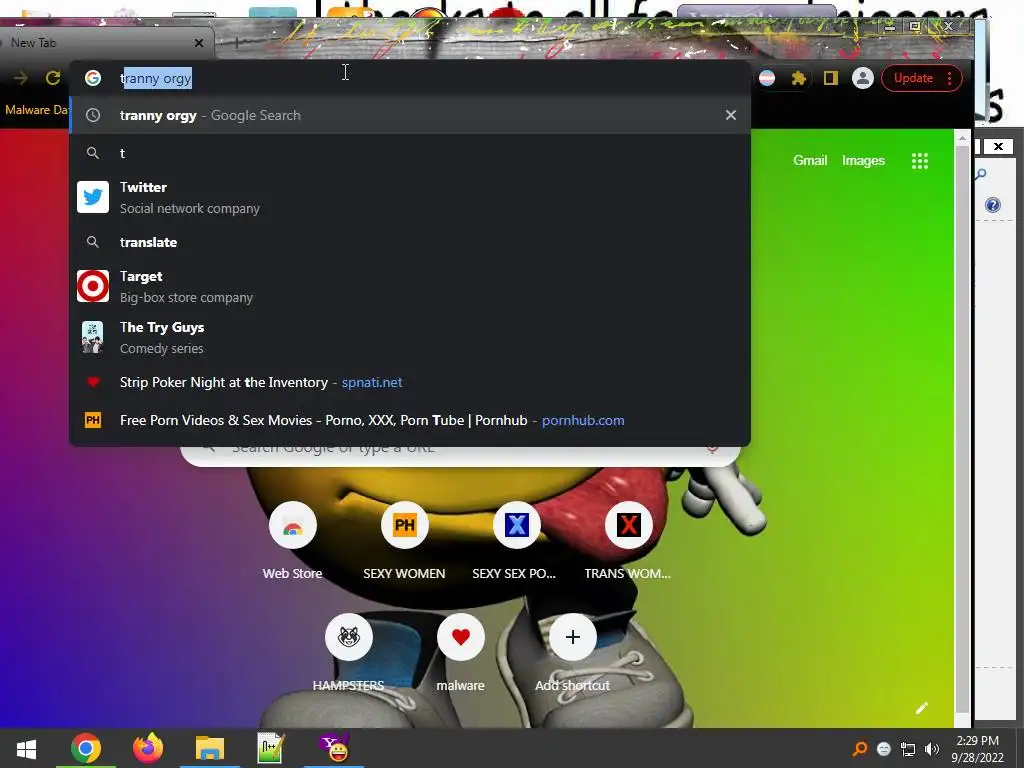Image resolution: width=1024 pixels, height=768 pixels.
Task: Open a new tab with plus button
Action: click(236, 43)
